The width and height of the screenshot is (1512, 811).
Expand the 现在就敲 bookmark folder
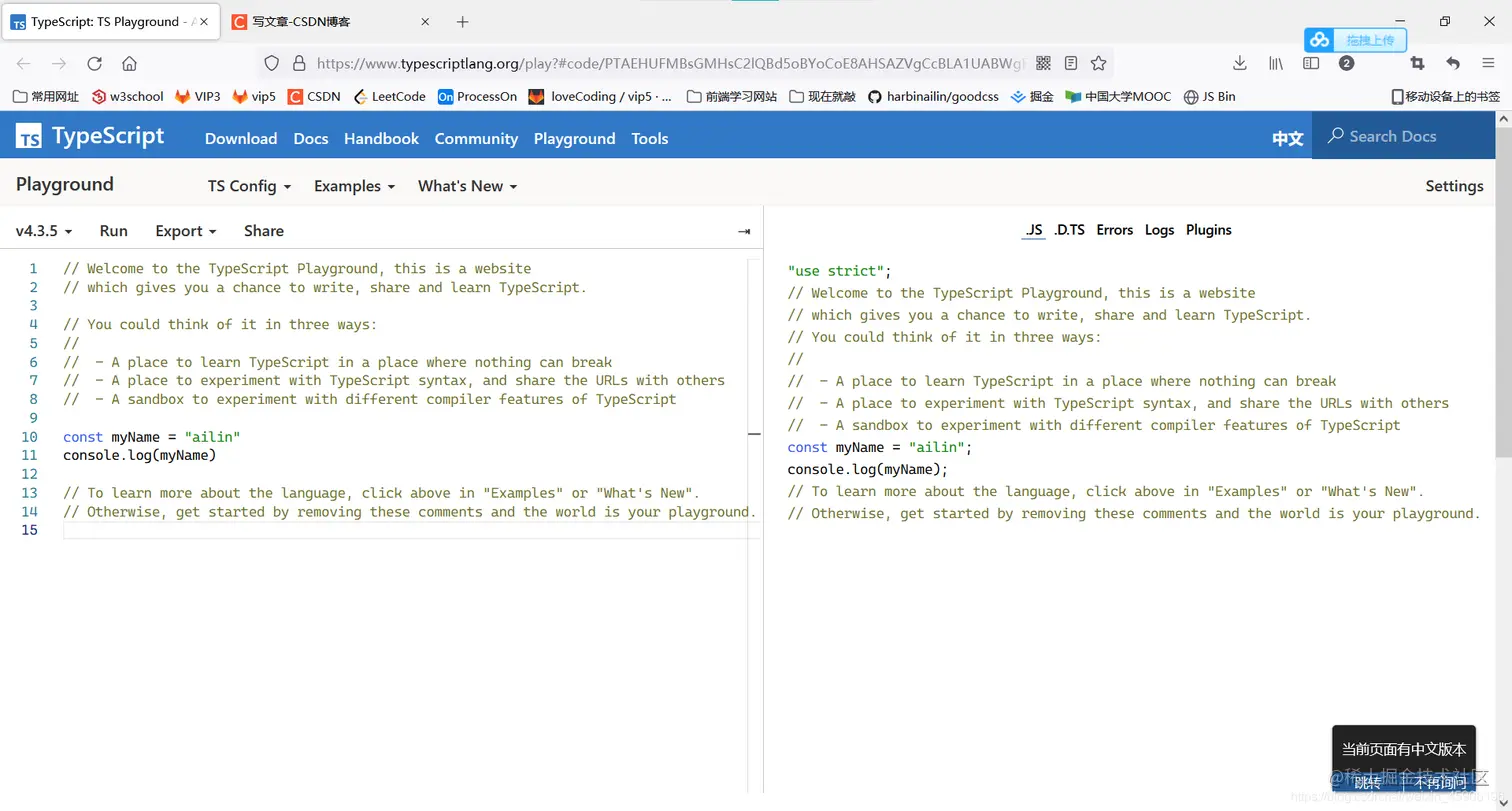[822, 97]
